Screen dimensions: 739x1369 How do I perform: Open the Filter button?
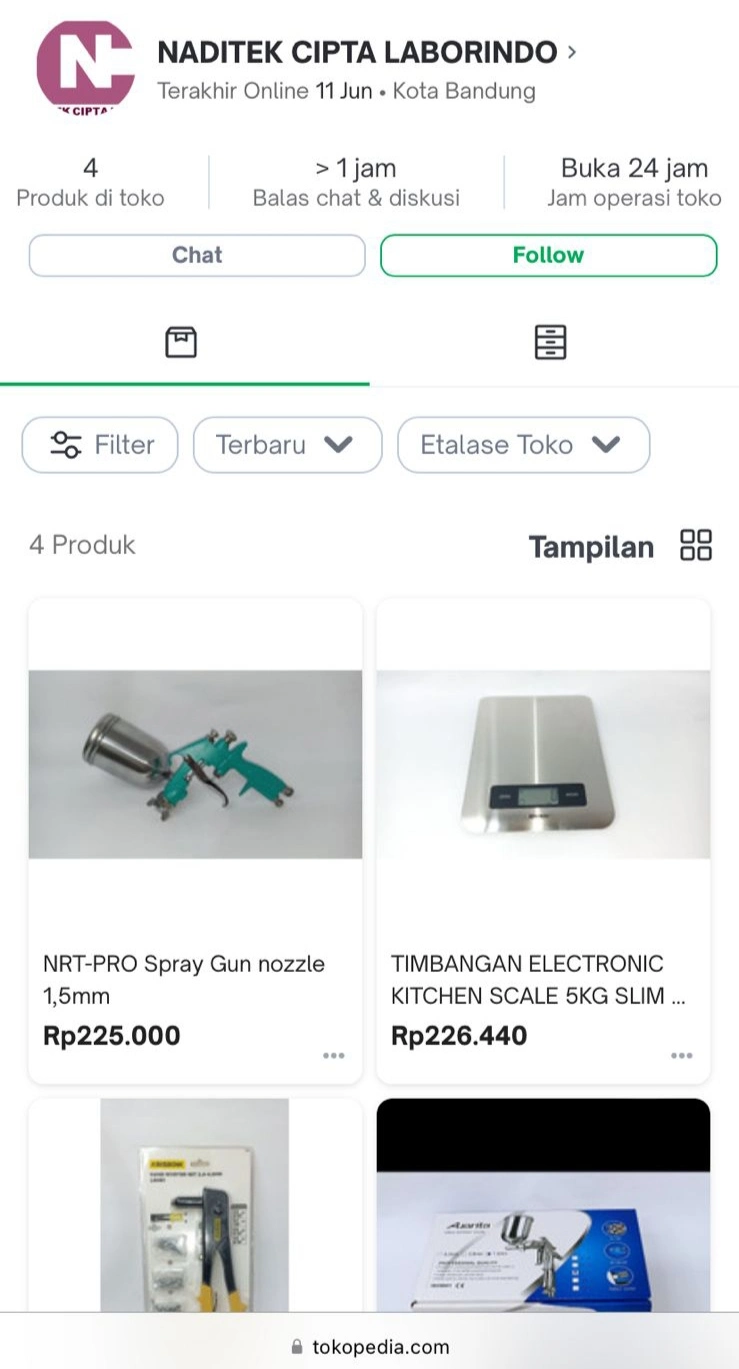click(x=100, y=445)
